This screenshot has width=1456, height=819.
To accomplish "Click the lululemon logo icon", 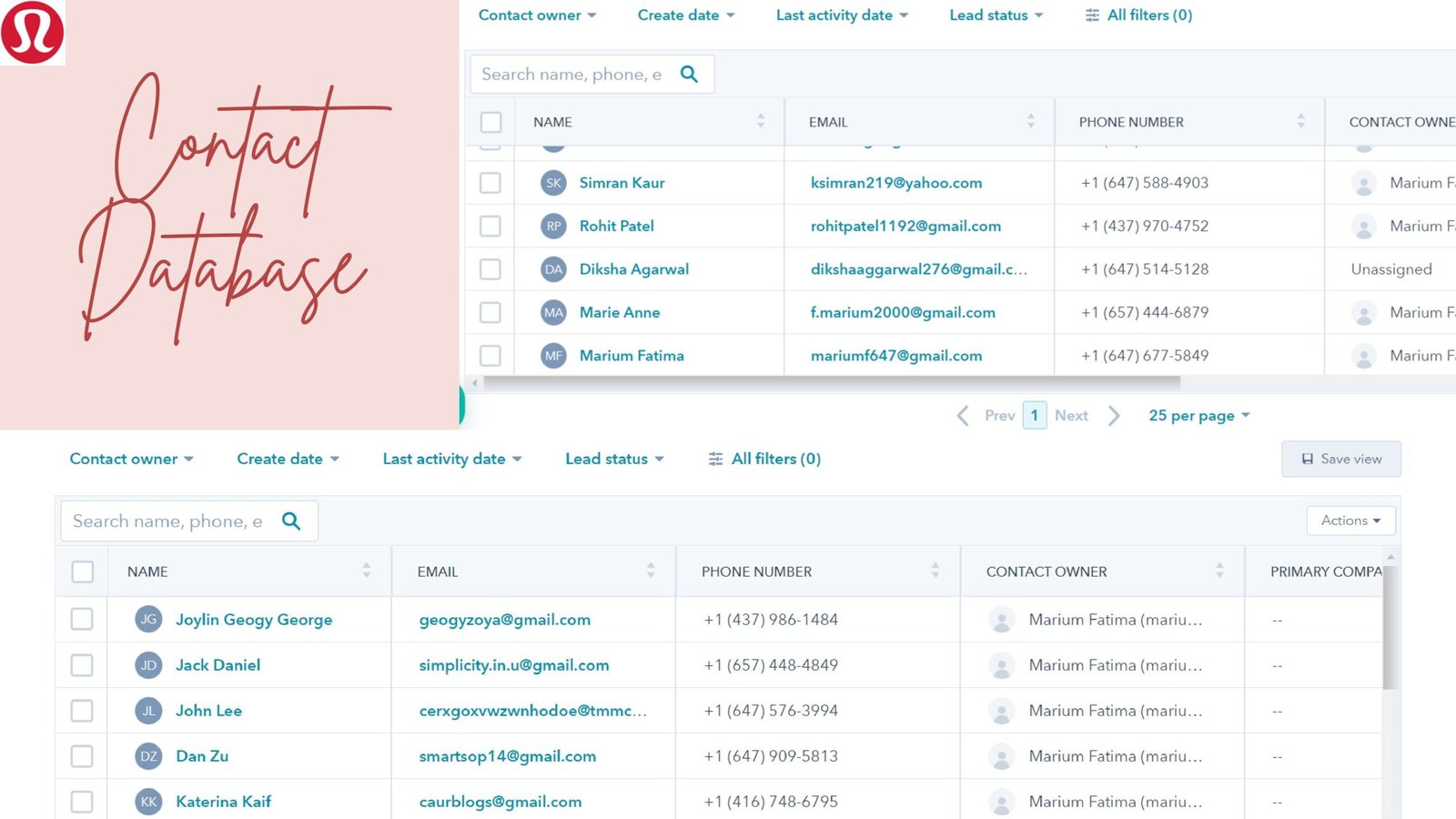I will point(33,33).
